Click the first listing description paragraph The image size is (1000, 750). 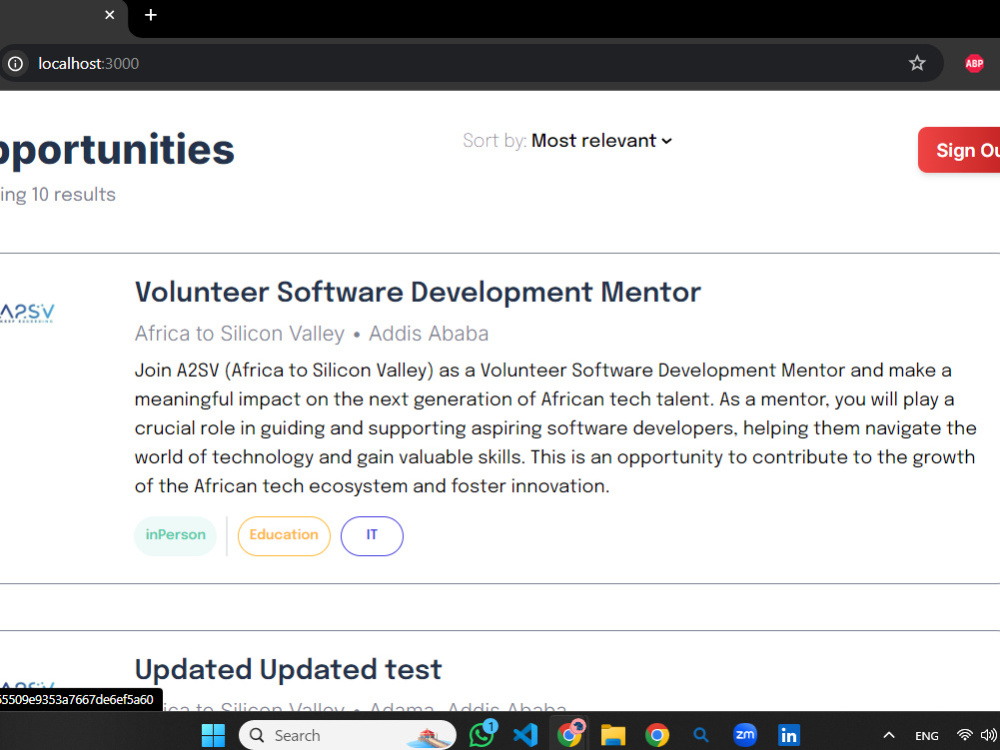point(555,428)
